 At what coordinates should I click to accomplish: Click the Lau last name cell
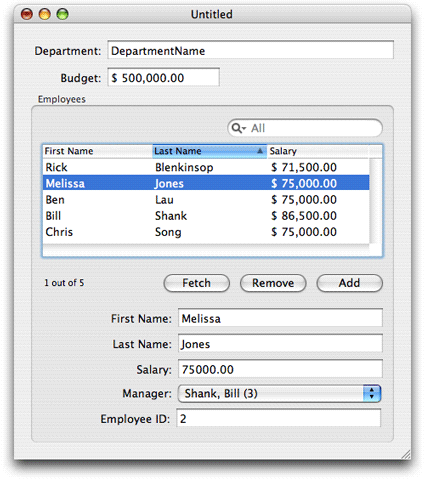tap(164, 200)
